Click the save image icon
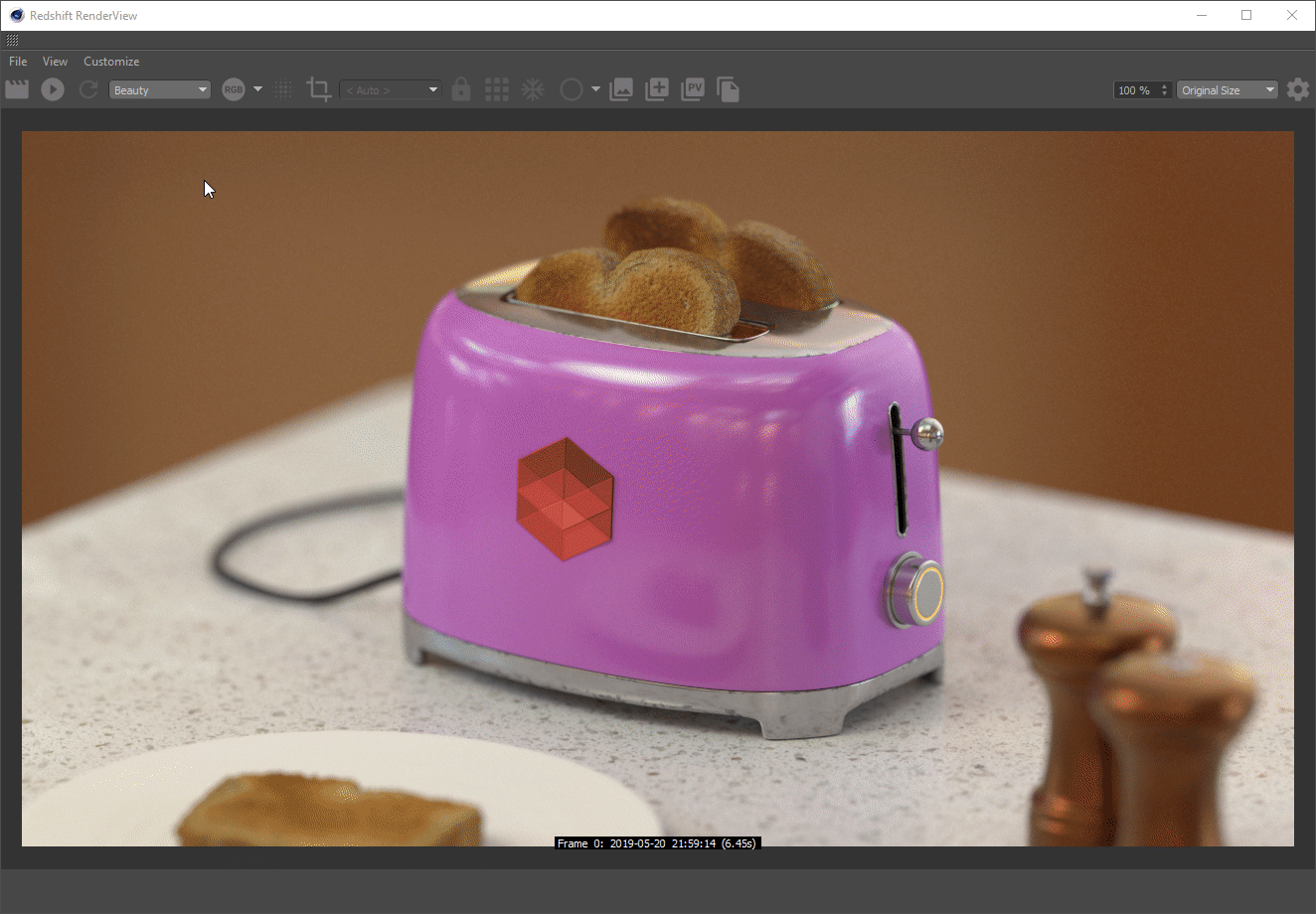 (x=621, y=89)
